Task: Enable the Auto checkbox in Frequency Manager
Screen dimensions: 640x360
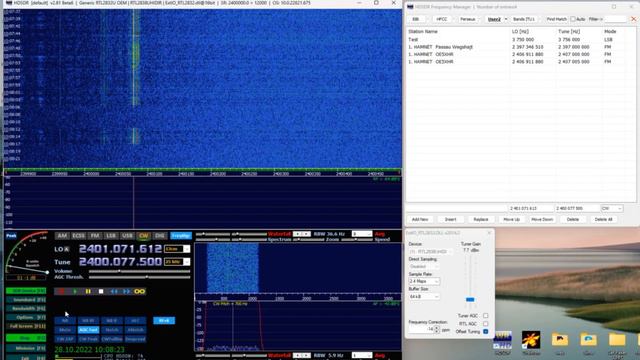Action: pyautogui.click(x=573, y=19)
